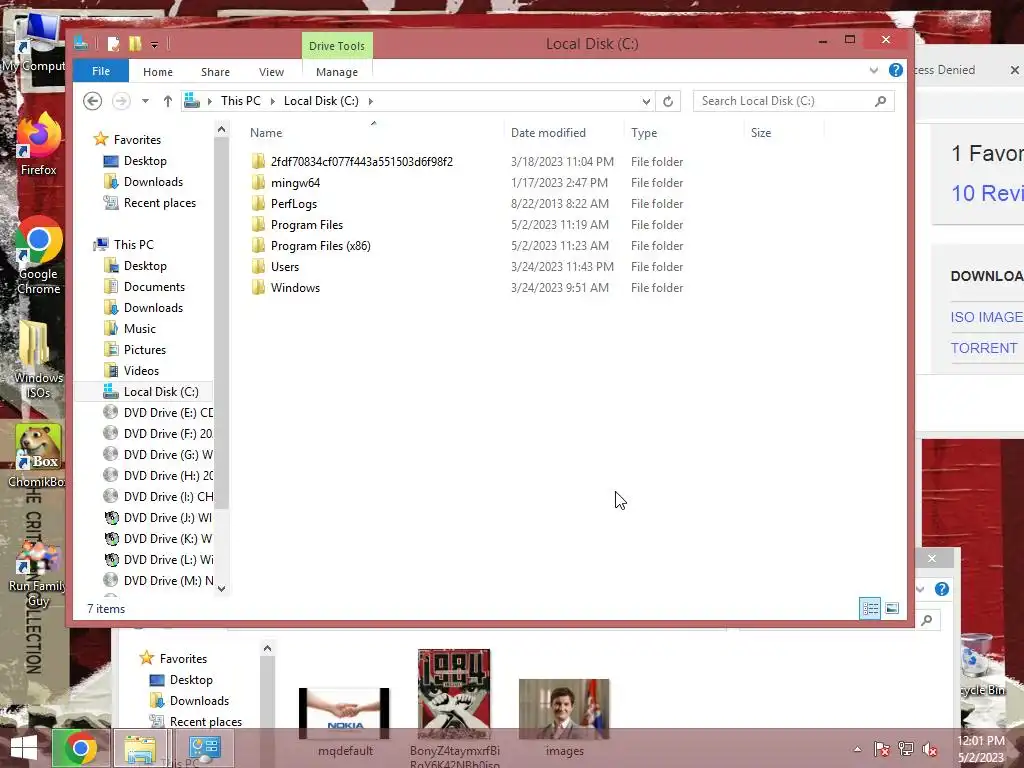Show hidden tray icons arrow
Screen dimensions: 1024x768
[857, 749]
